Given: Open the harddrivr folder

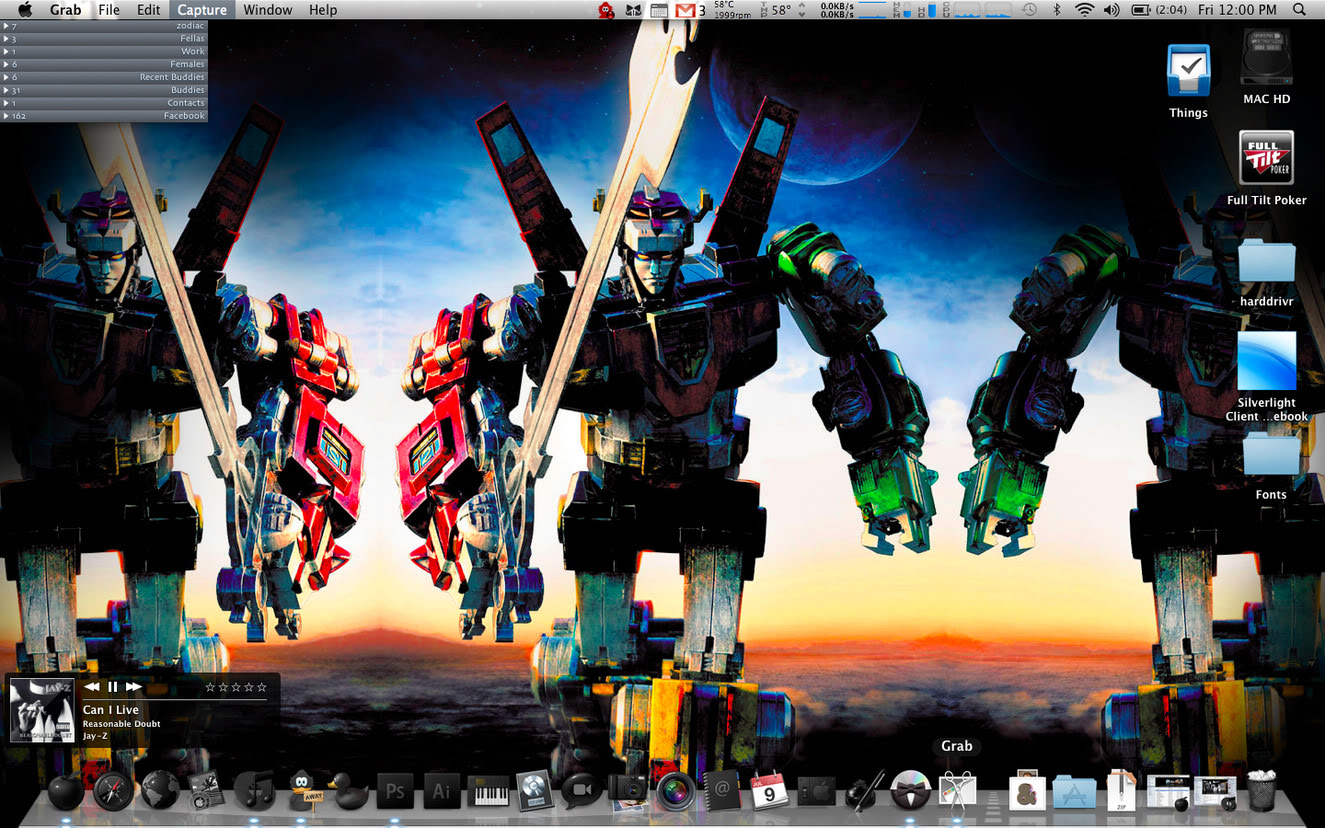Looking at the screenshot, I should coord(1266,260).
